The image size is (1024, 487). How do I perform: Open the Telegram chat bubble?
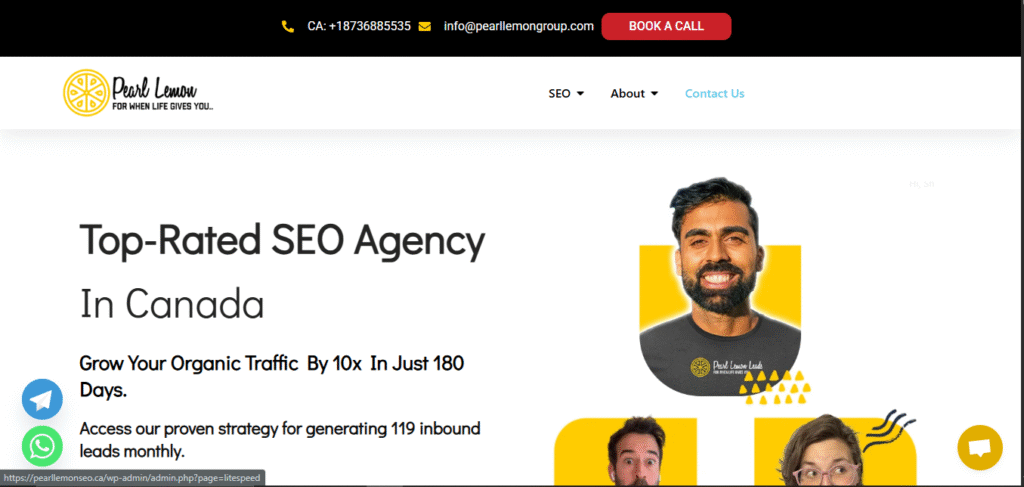(x=42, y=399)
